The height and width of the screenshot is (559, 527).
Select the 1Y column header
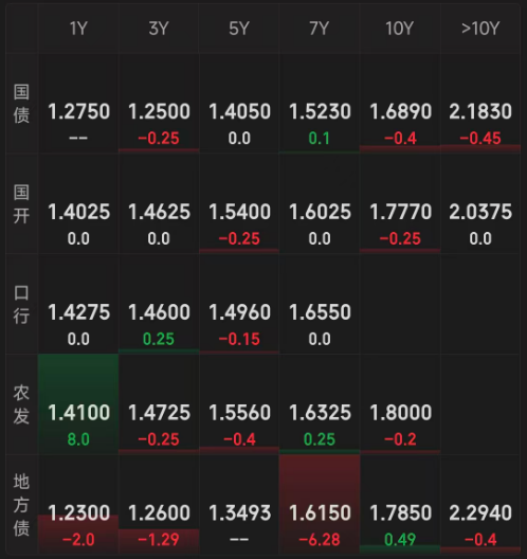(x=78, y=28)
